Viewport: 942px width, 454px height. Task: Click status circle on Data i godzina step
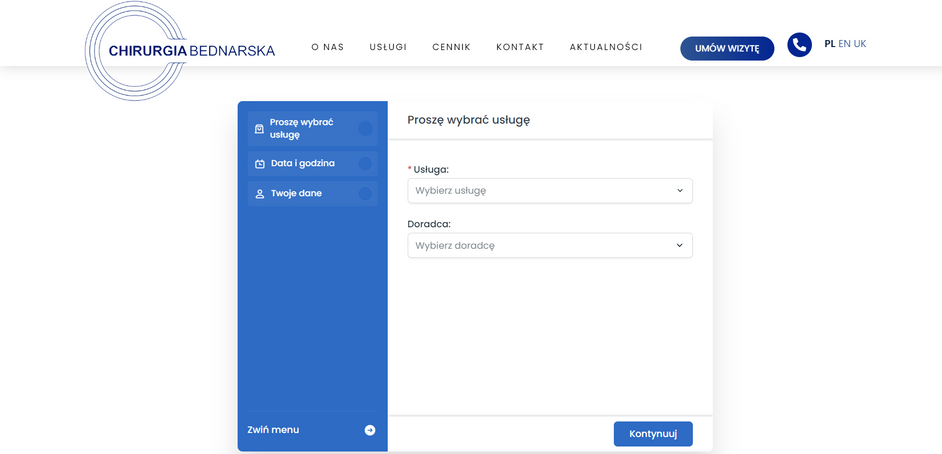(x=365, y=164)
